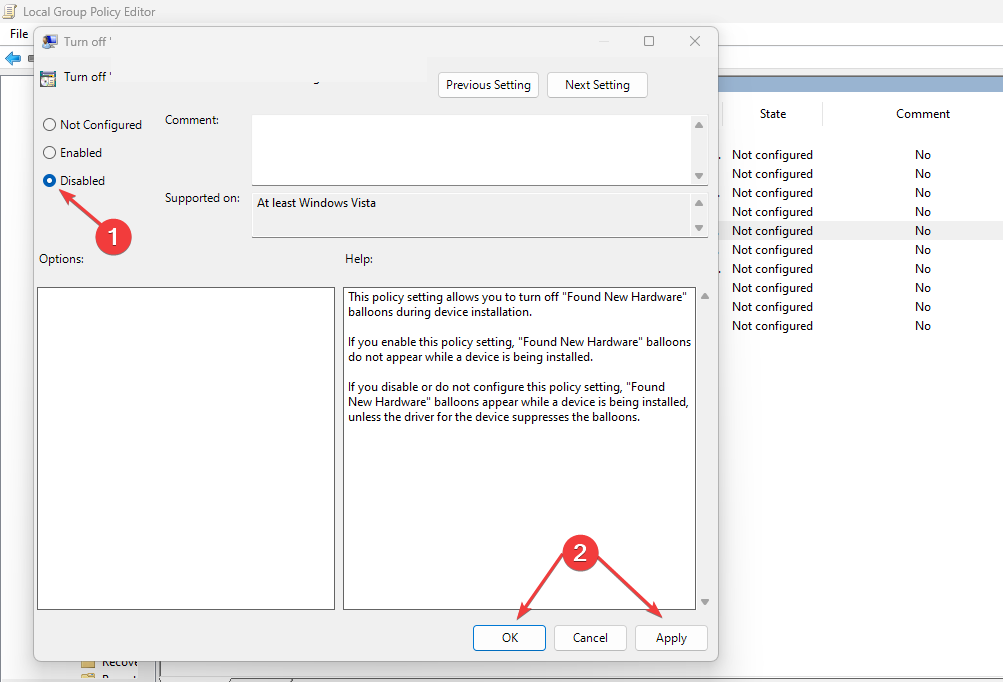Go to Next Setting
This screenshot has height=682, width=1003.
point(597,85)
